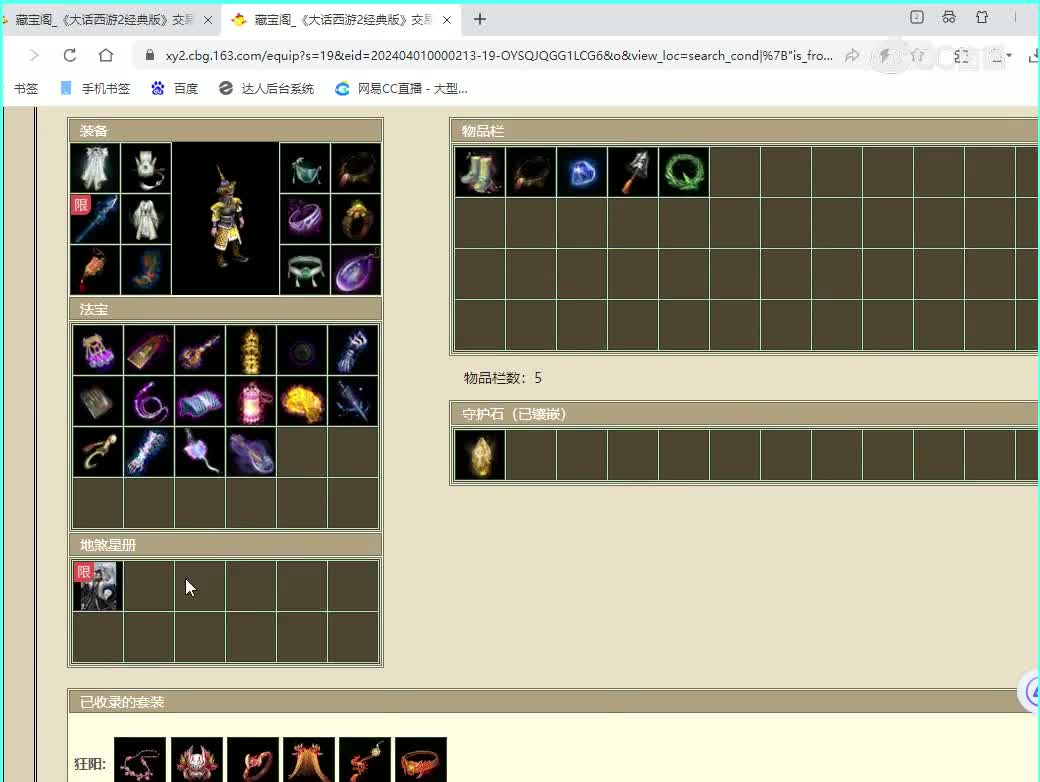Select the purple gem pendant equipment icon
1040x782 pixels.
point(356,270)
